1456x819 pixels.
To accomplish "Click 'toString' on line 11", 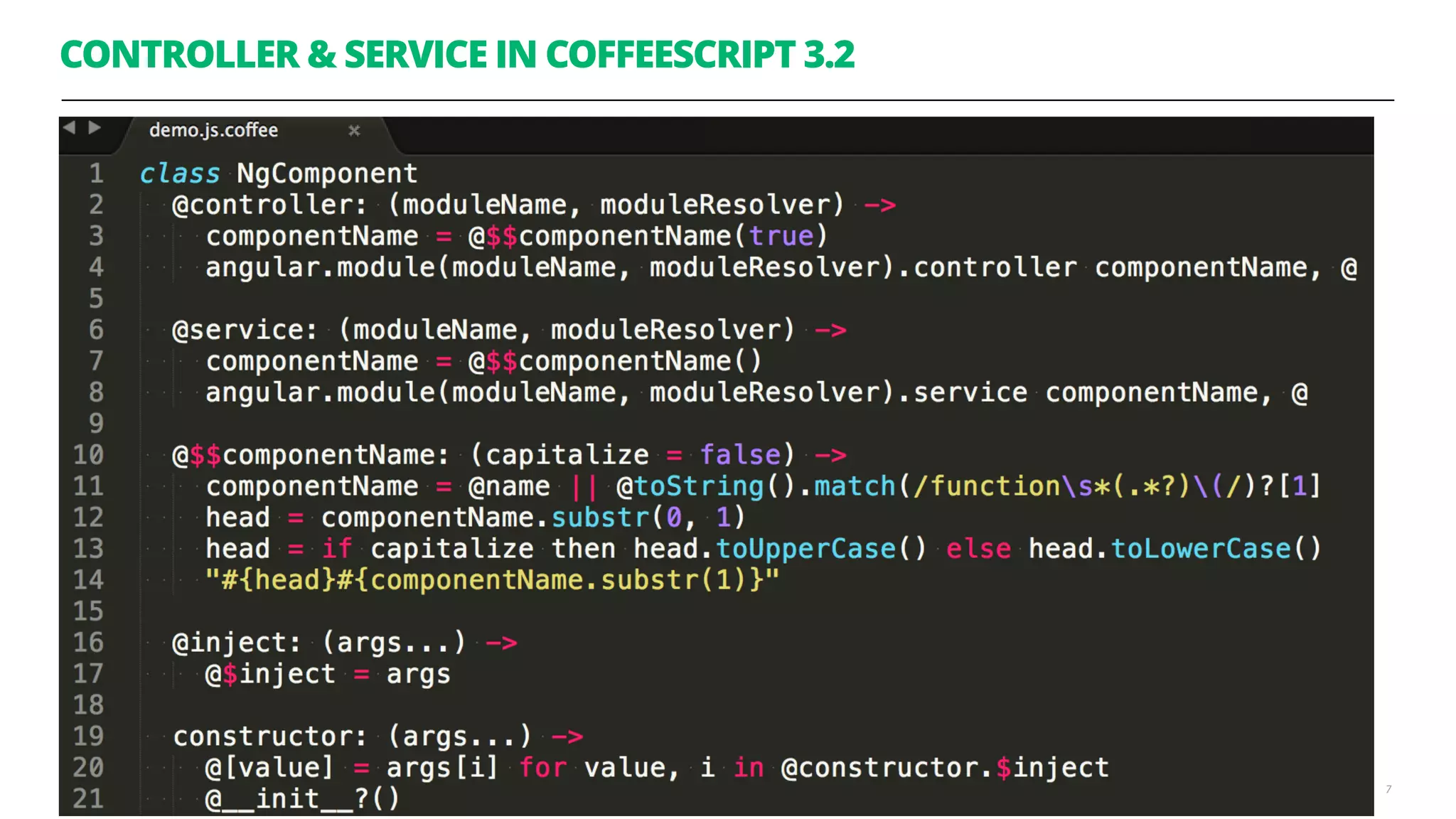I will coord(698,486).
